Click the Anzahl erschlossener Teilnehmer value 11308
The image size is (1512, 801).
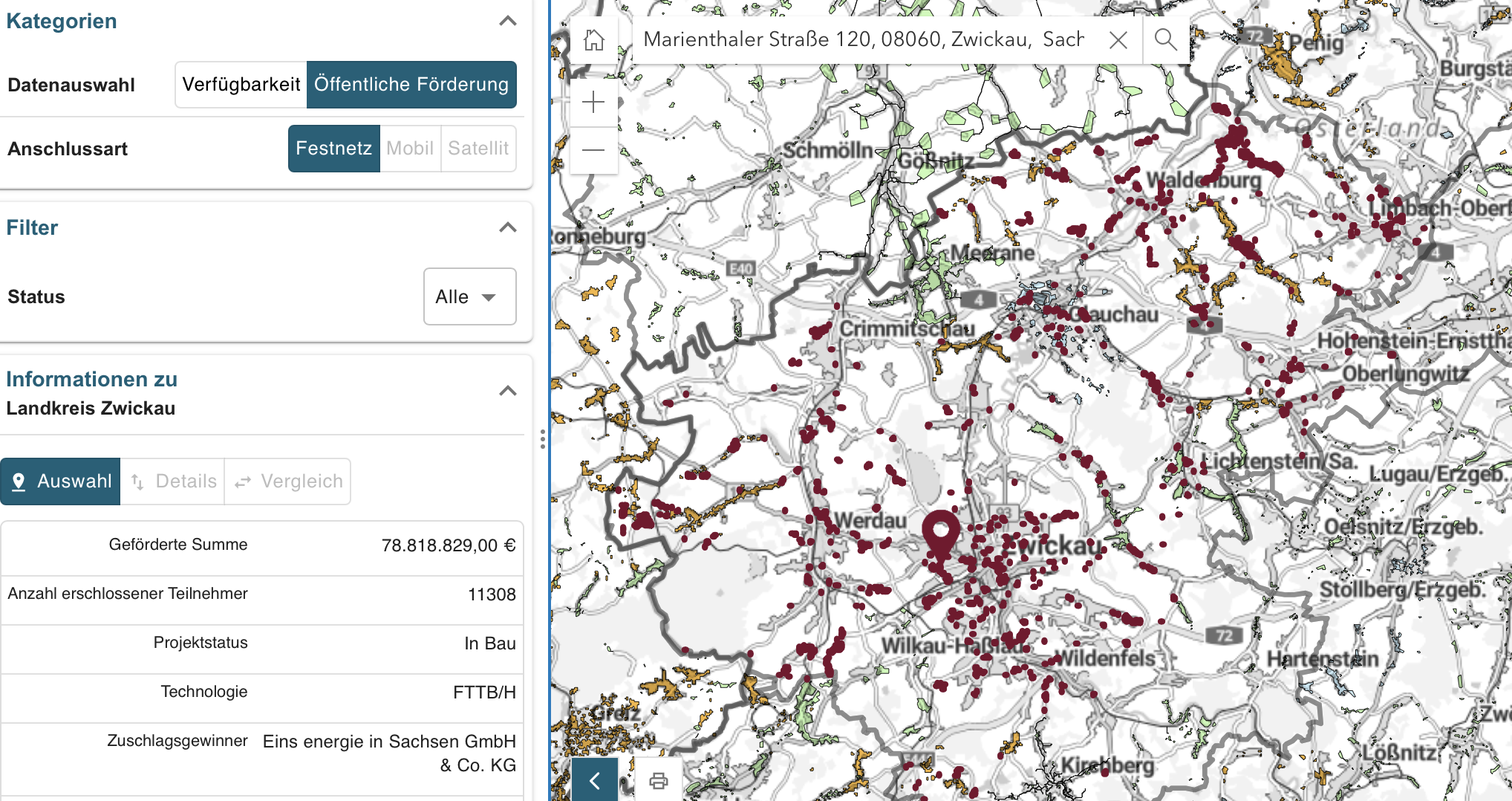(492, 594)
